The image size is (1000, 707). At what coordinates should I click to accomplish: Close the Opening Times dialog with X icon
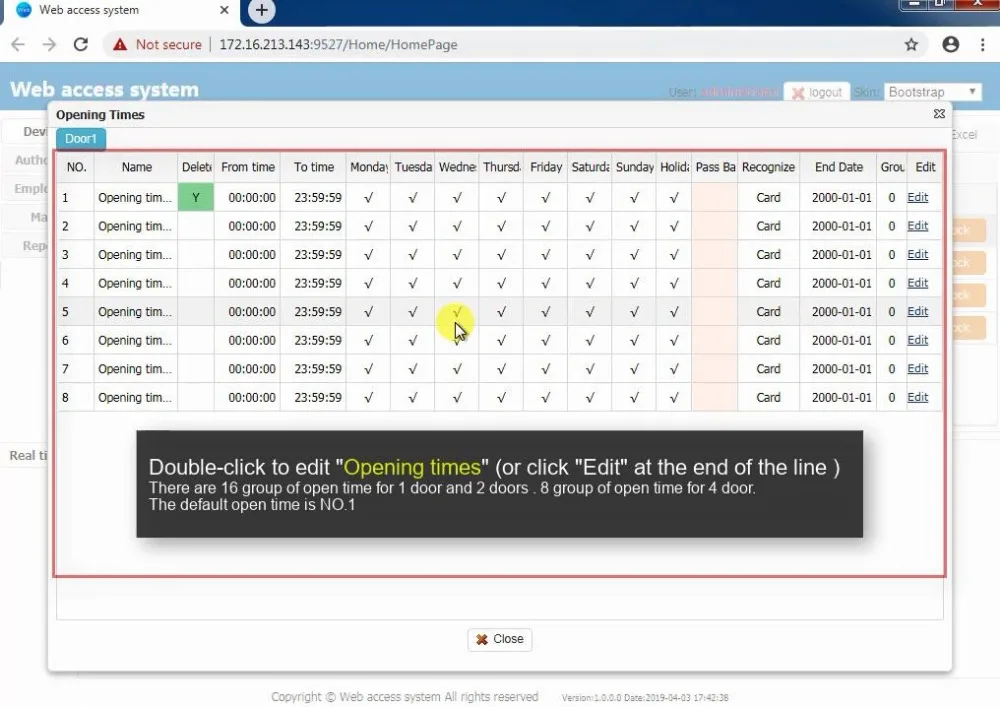(x=939, y=113)
